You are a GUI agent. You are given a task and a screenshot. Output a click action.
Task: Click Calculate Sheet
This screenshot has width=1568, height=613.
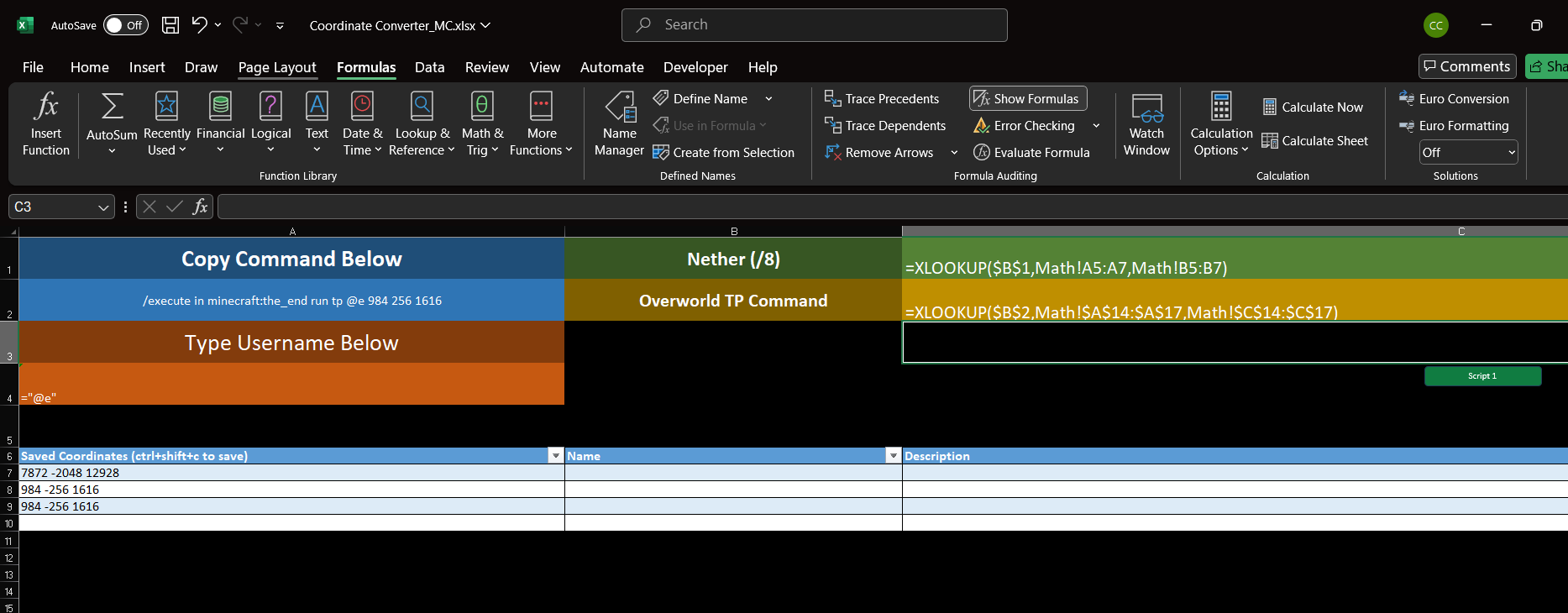[1315, 140]
